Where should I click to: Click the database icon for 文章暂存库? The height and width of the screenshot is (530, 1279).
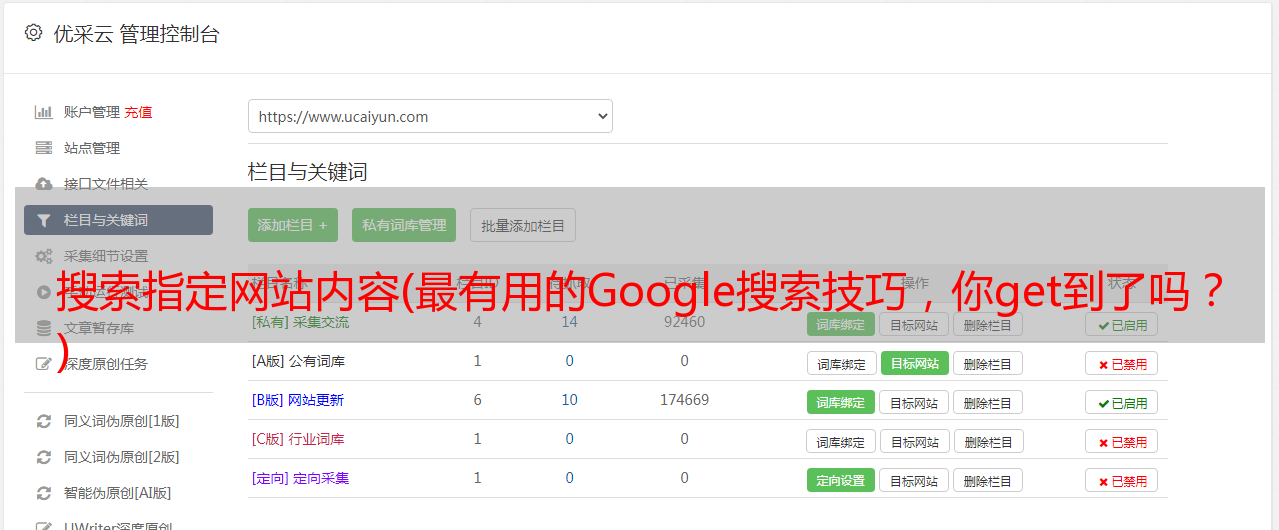44,328
